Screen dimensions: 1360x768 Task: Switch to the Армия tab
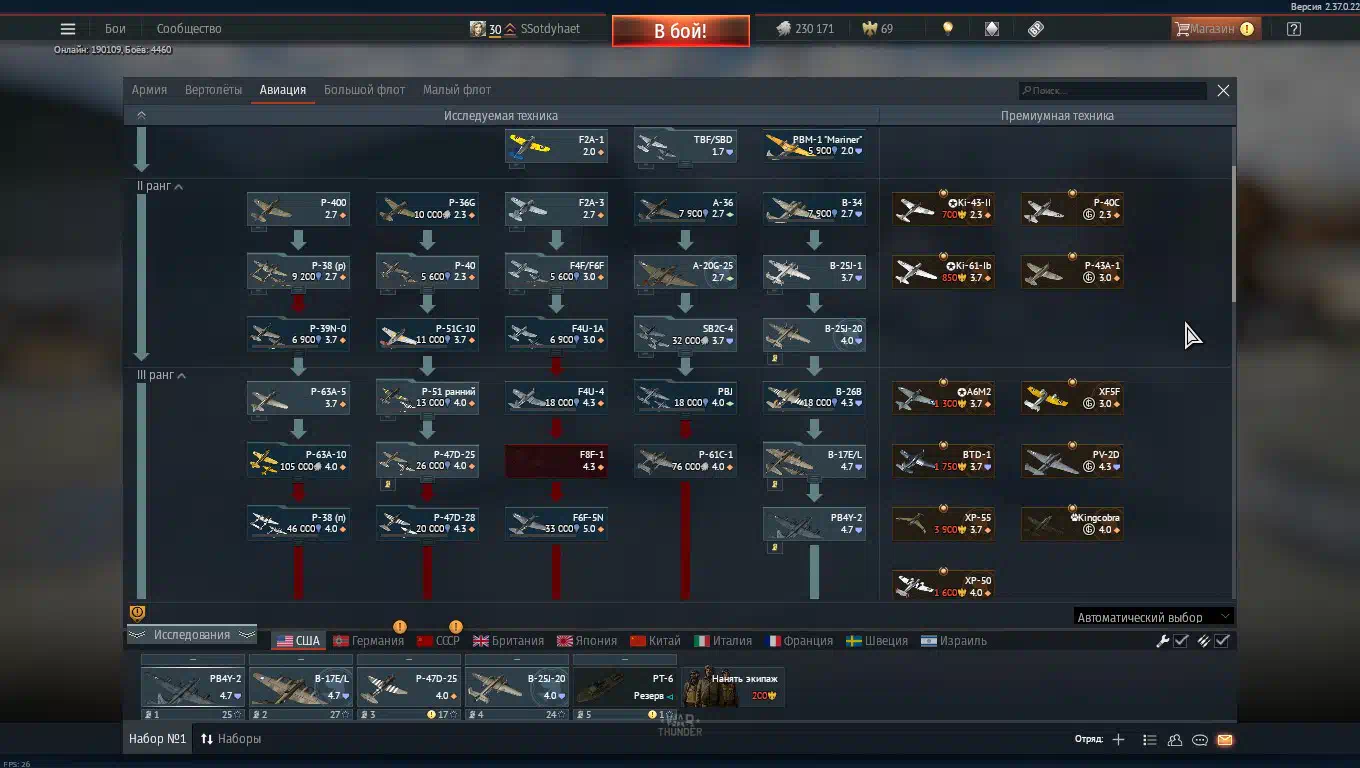[149, 90]
